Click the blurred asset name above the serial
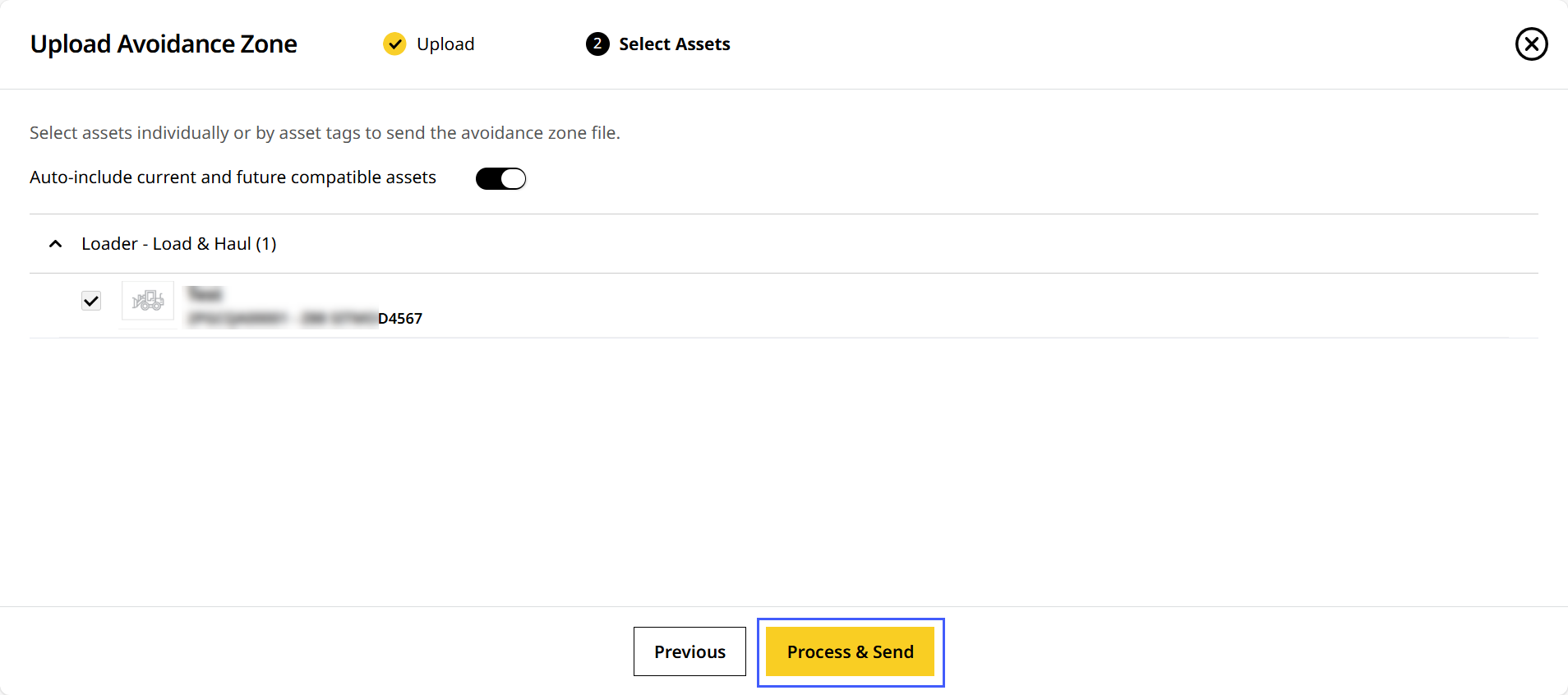The width and height of the screenshot is (1568, 695). point(205,294)
